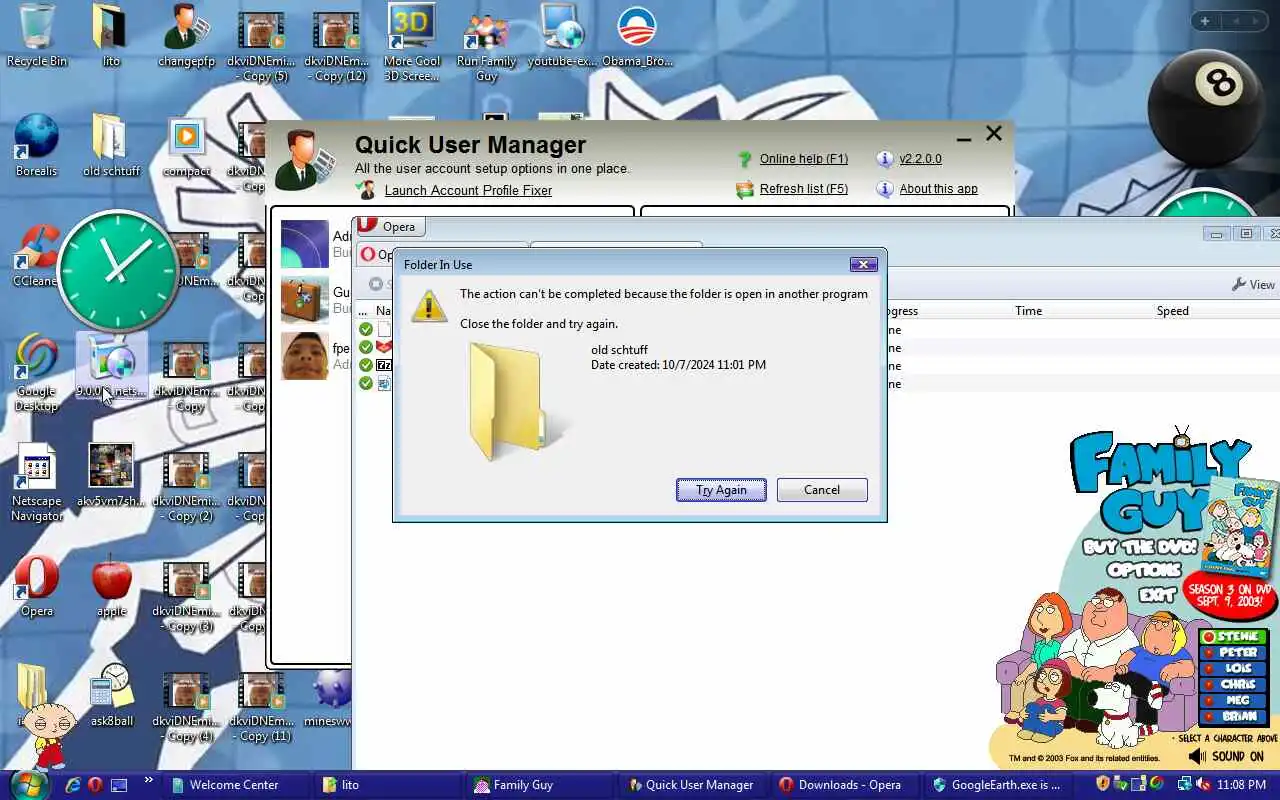Launch the Run Family Guy shortcut
Image resolution: width=1280 pixels, height=800 pixels.
point(486,42)
